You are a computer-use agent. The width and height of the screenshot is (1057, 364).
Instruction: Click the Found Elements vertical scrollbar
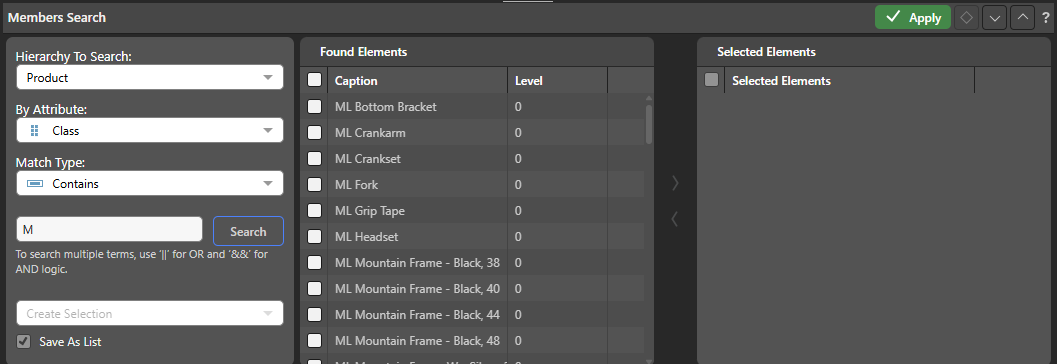649,124
